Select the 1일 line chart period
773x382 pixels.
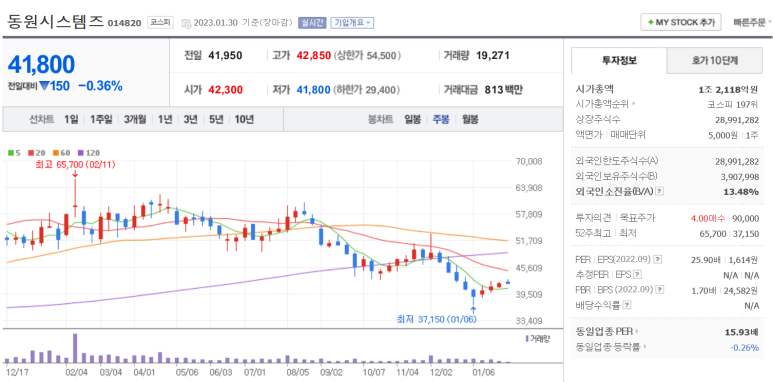point(71,119)
